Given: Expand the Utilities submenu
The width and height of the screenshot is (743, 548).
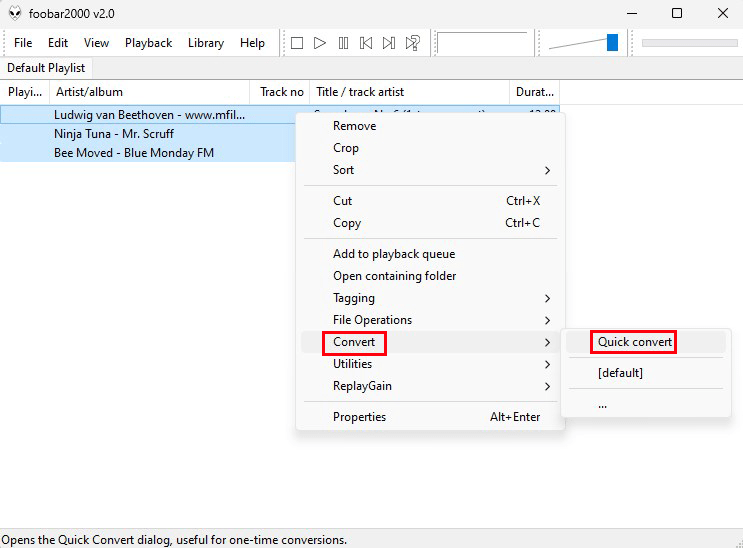Looking at the screenshot, I should [x=430, y=364].
